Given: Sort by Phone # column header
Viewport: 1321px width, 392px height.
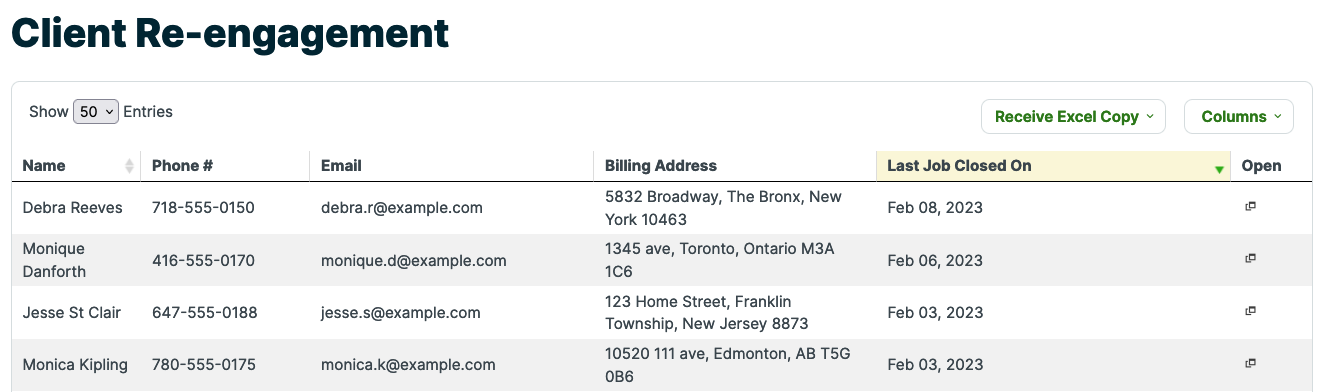Looking at the screenshot, I should [183, 166].
